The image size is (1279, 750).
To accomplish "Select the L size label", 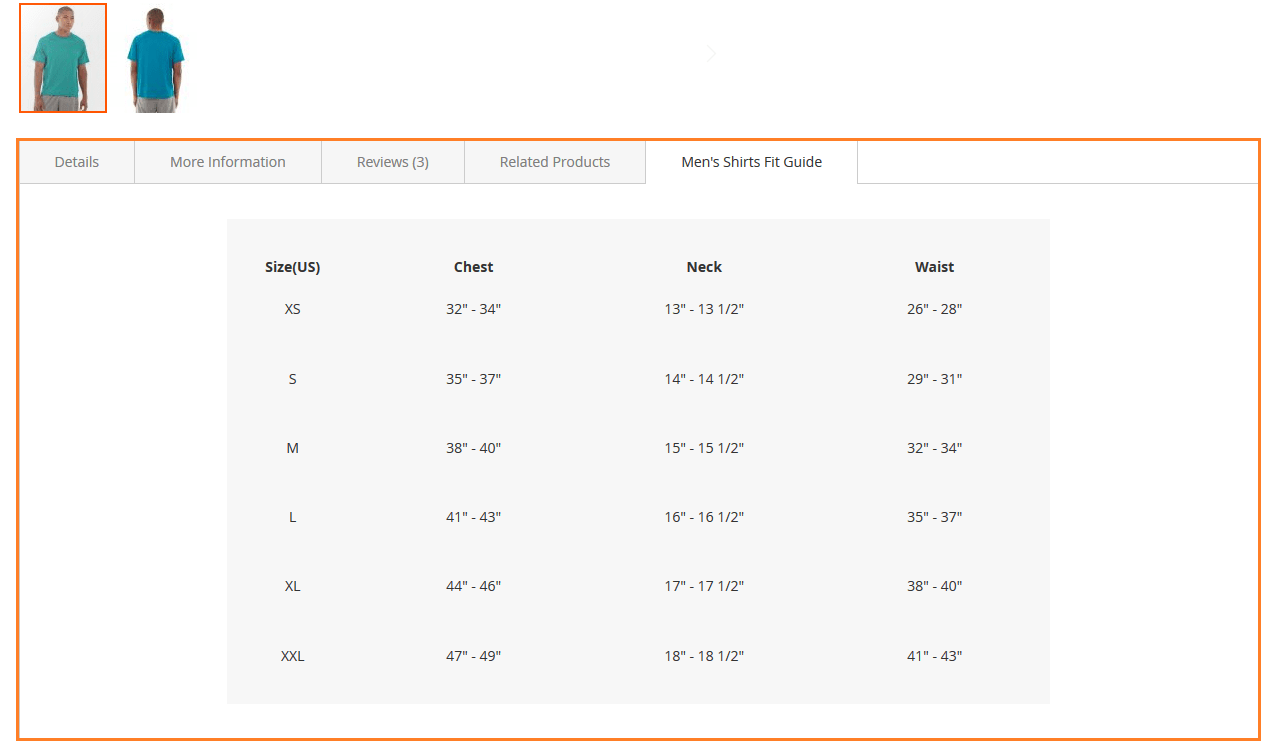I will point(293,517).
